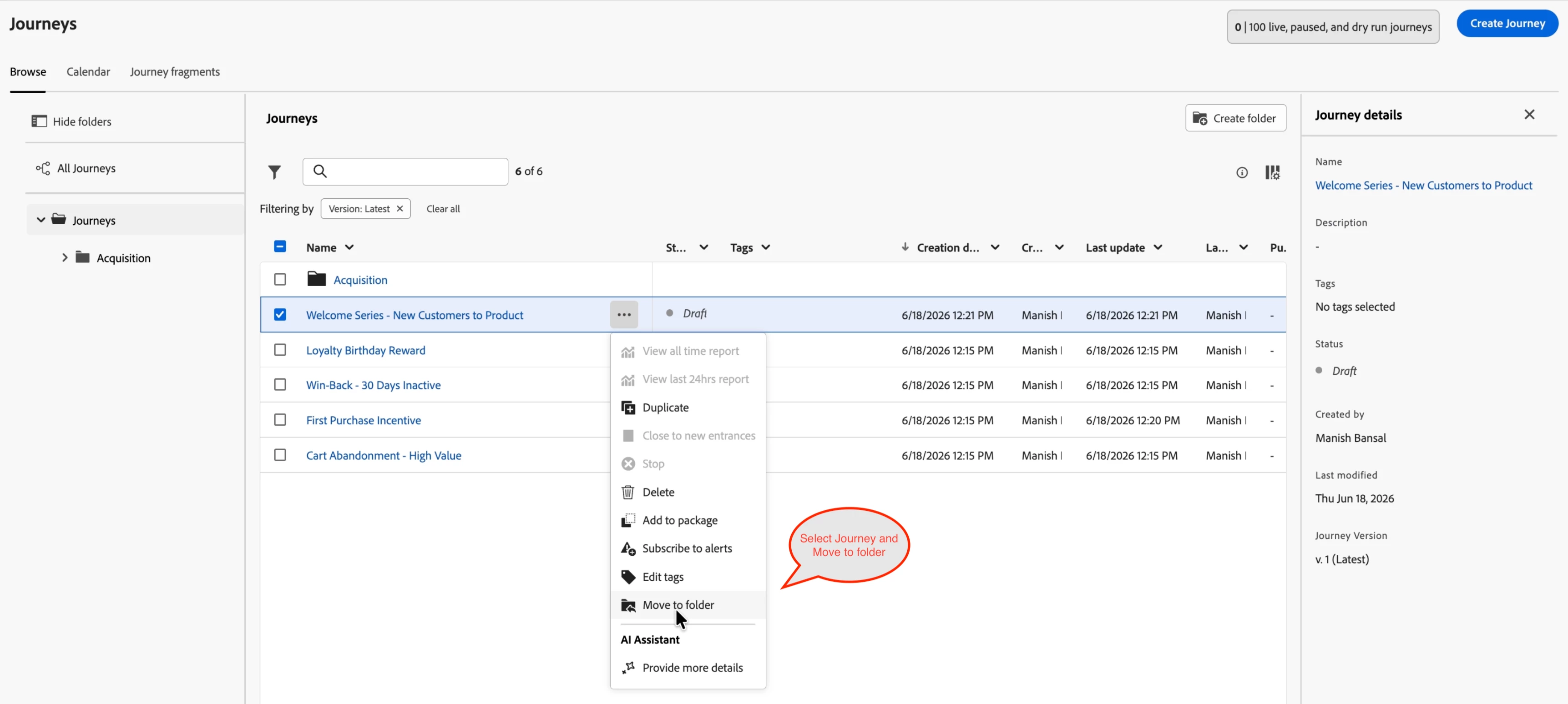Collapse the Journeys folder tree node
The image size is (1568, 704).
41,220
